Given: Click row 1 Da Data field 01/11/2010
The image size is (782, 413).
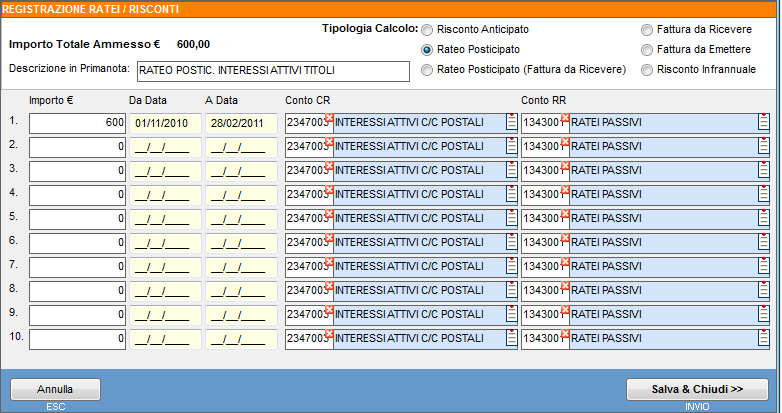Looking at the screenshot, I should click(x=164, y=123).
